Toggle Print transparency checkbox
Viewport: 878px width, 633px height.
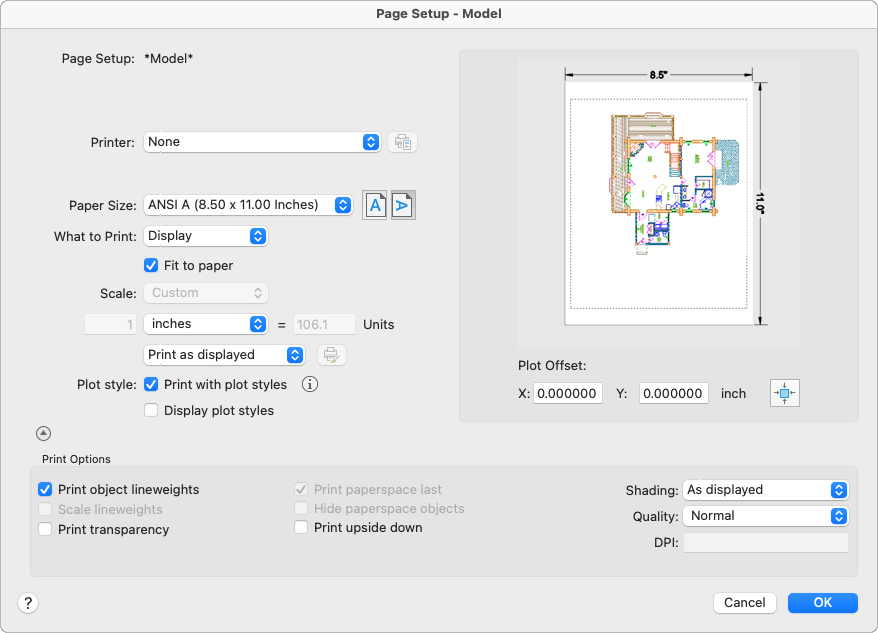pos(45,530)
